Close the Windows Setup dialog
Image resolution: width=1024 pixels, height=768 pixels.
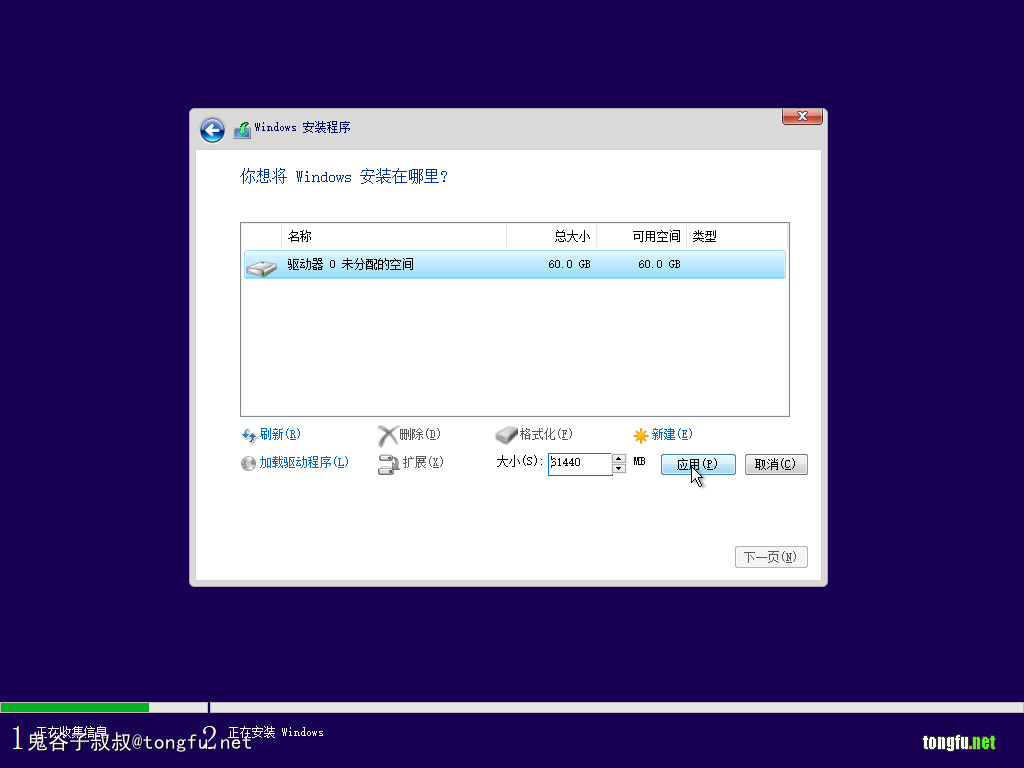tap(802, 117)
